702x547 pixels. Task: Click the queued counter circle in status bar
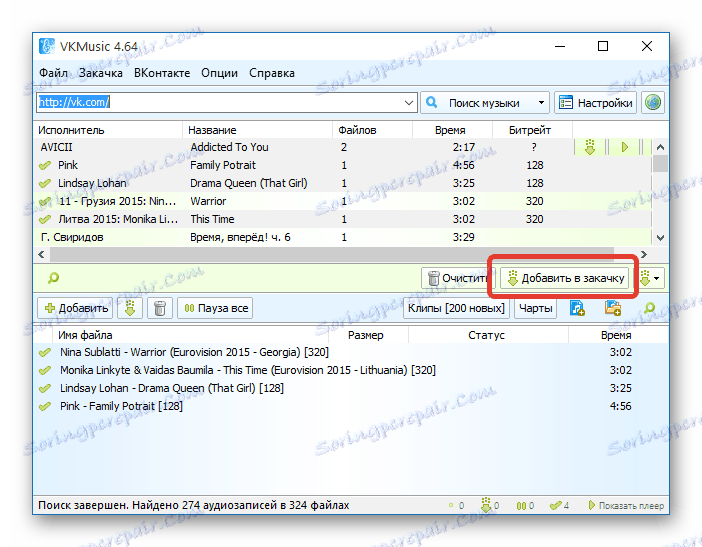click(456, 506)
